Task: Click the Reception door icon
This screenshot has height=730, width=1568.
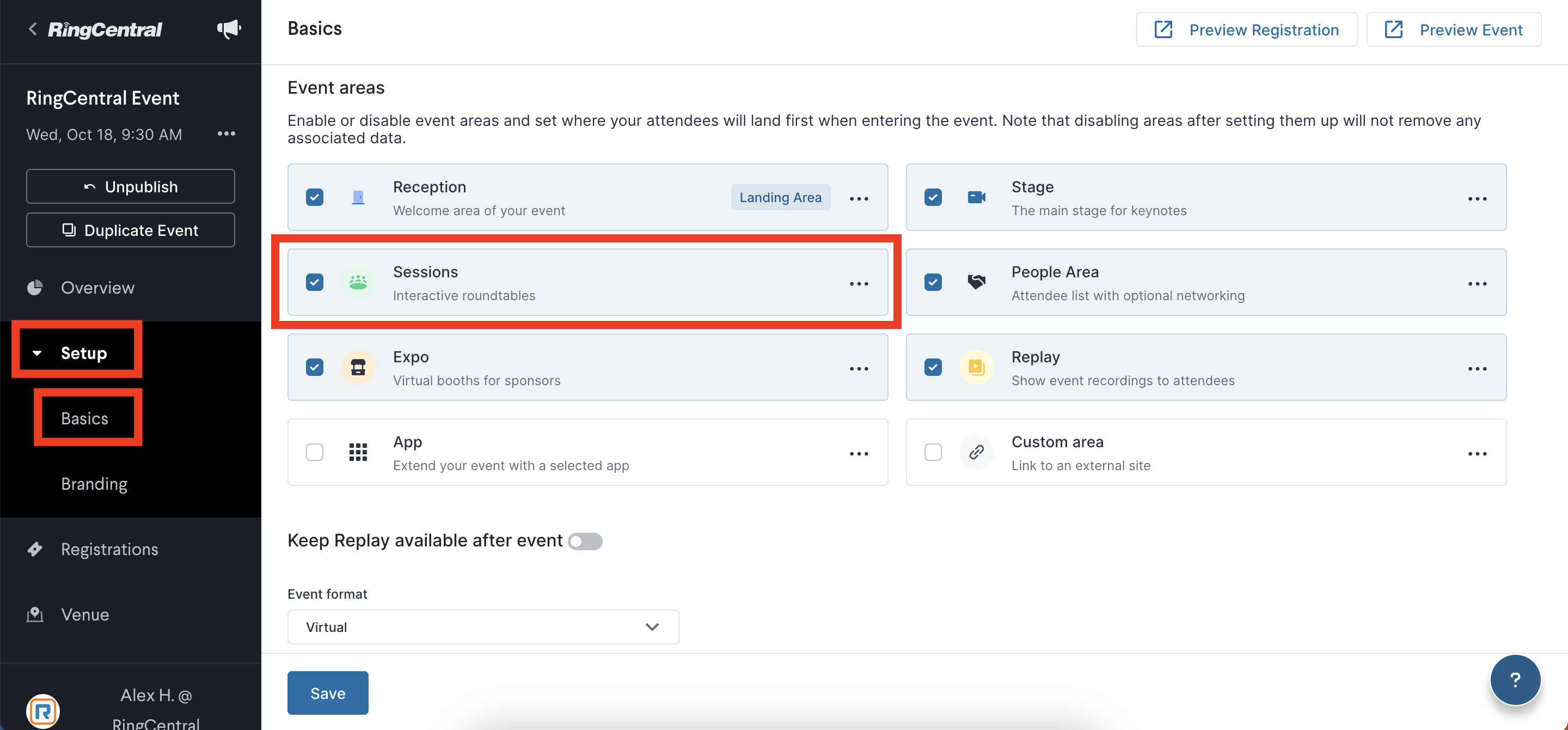Action: (358, 197)
